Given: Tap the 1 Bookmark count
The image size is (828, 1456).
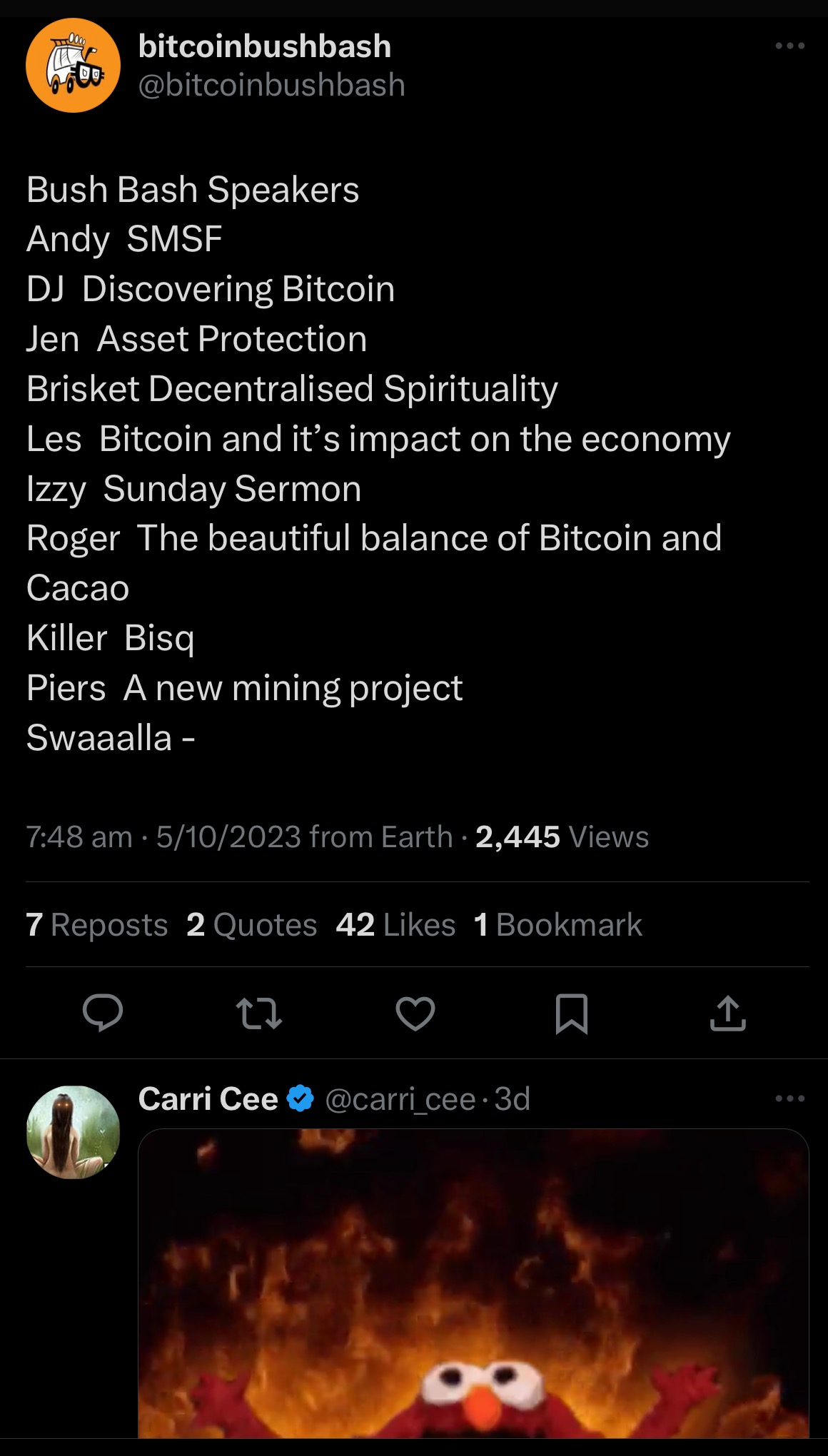Looking at the screenshot, I should 558,925.
